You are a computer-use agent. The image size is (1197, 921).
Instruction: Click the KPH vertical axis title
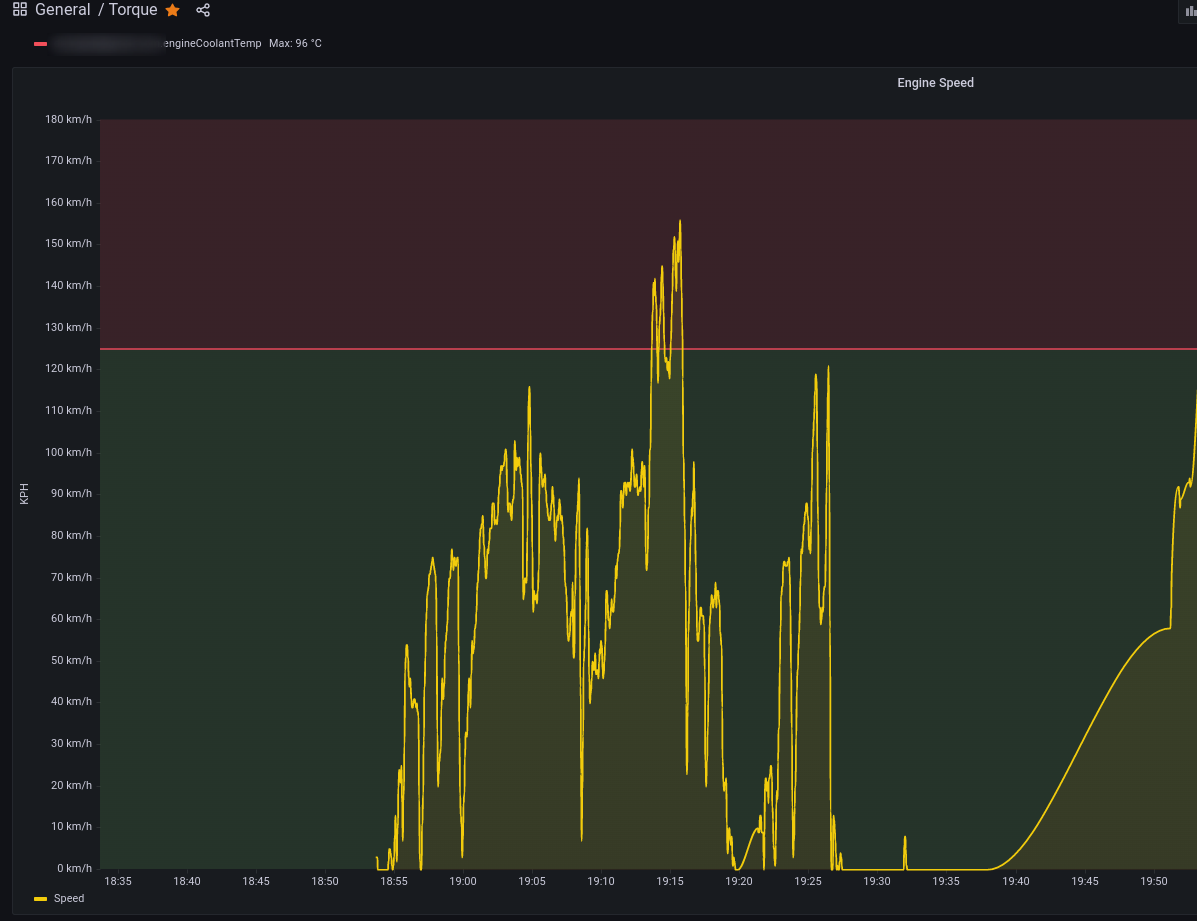24,493
